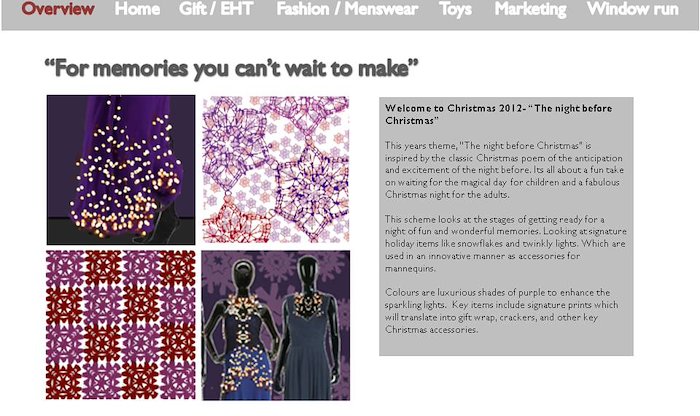Click the paragraph about luxurious purple colours

click(501, 311)
